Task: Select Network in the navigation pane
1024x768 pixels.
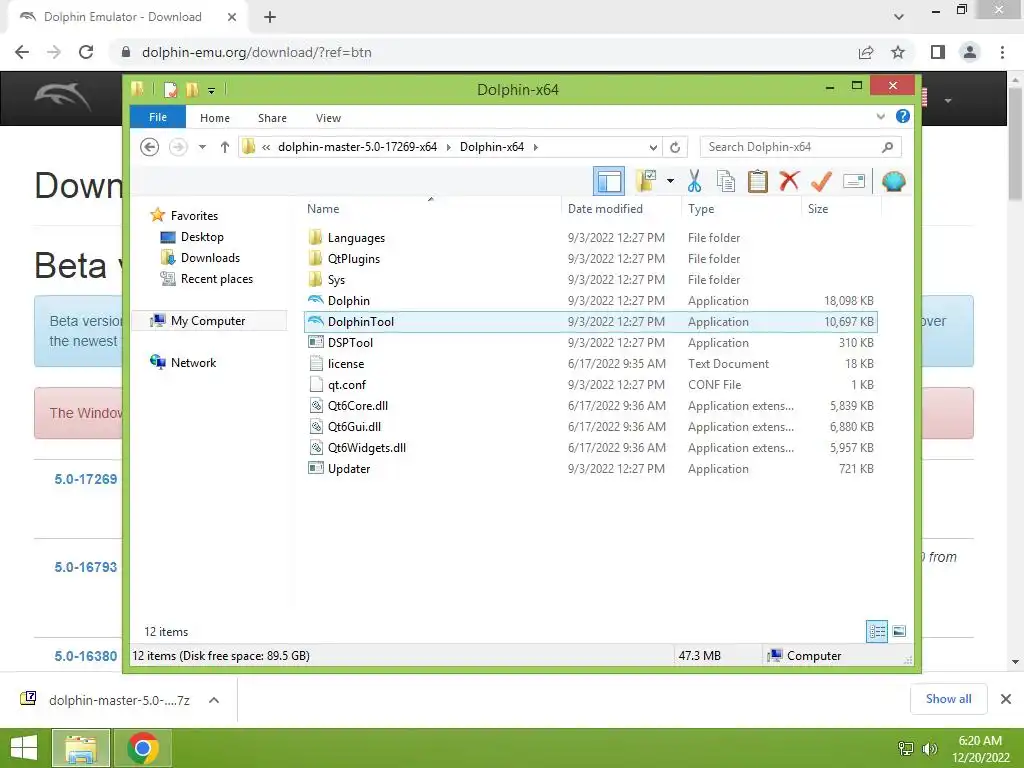Action: pyautogui.click(x=193, y=362)
